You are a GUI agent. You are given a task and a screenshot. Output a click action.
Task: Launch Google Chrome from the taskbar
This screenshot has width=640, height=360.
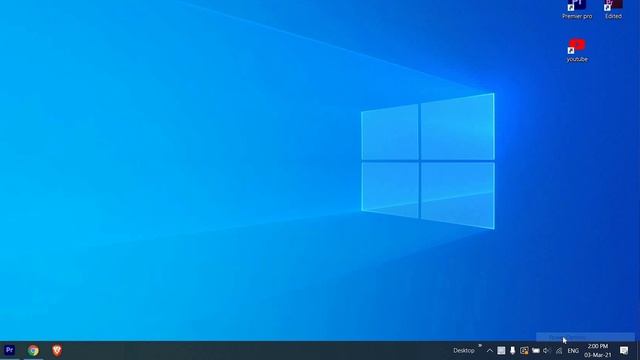pyautogui.click(x=33, y=350)
